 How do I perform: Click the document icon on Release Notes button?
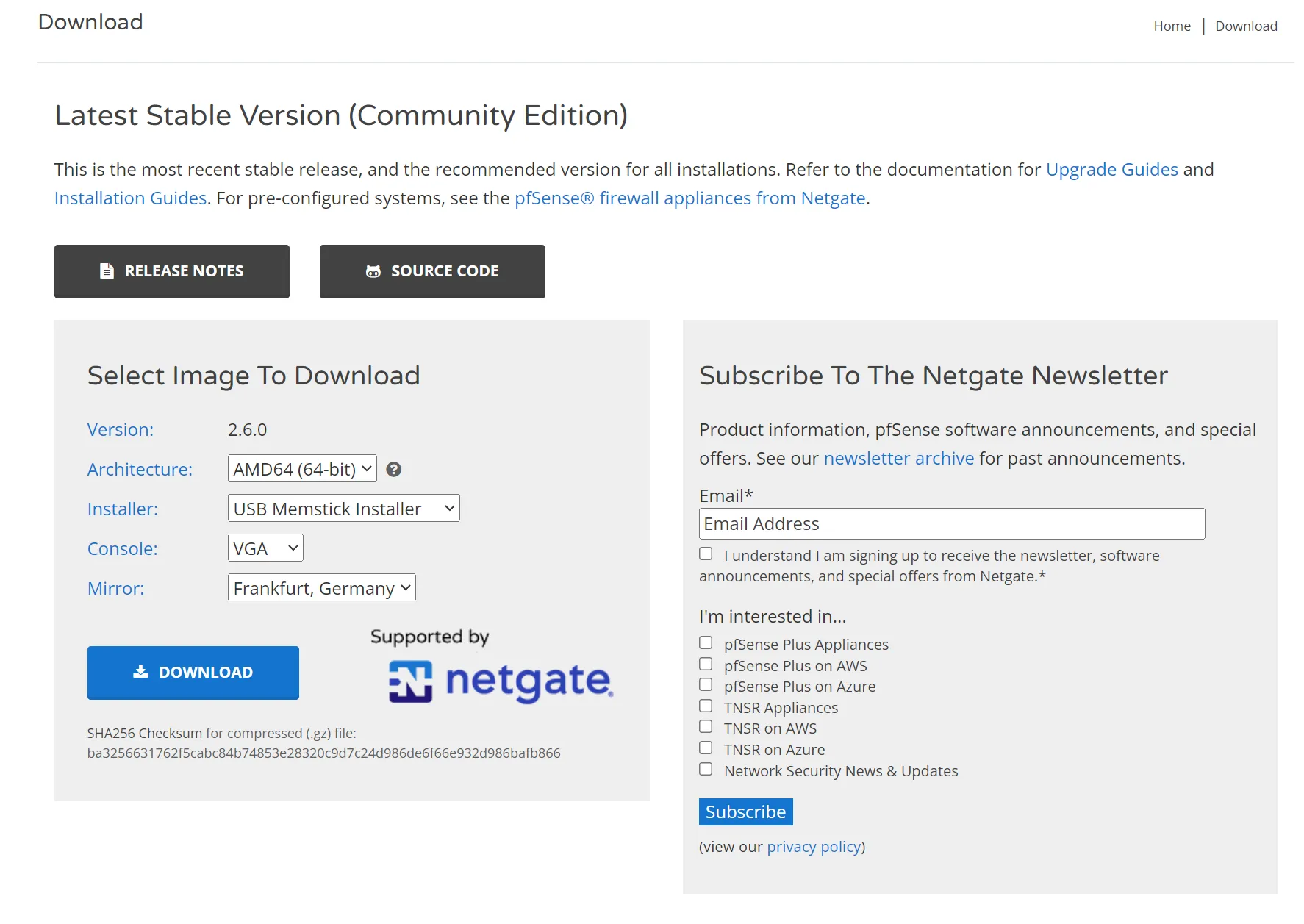pyautogui.click(x=107, y=271)
